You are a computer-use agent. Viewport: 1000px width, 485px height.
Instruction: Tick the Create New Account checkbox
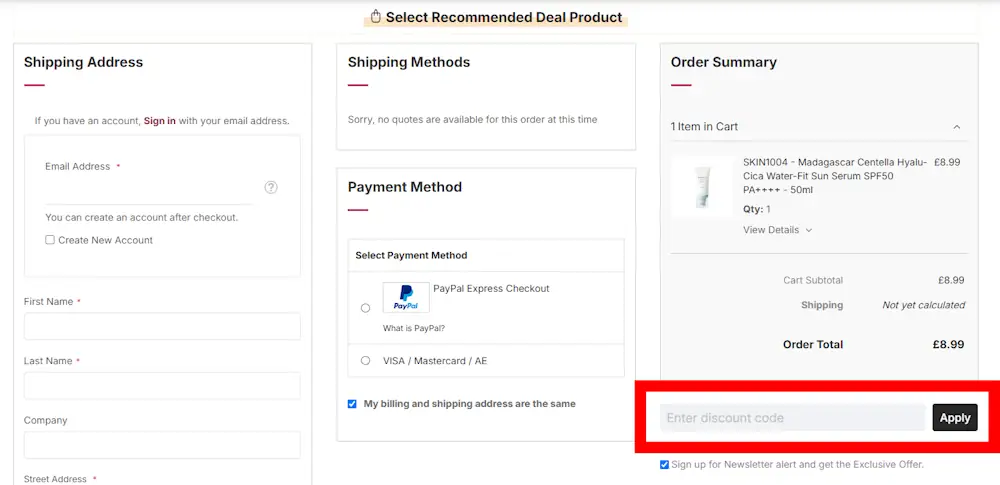click(x=50, y=240)
